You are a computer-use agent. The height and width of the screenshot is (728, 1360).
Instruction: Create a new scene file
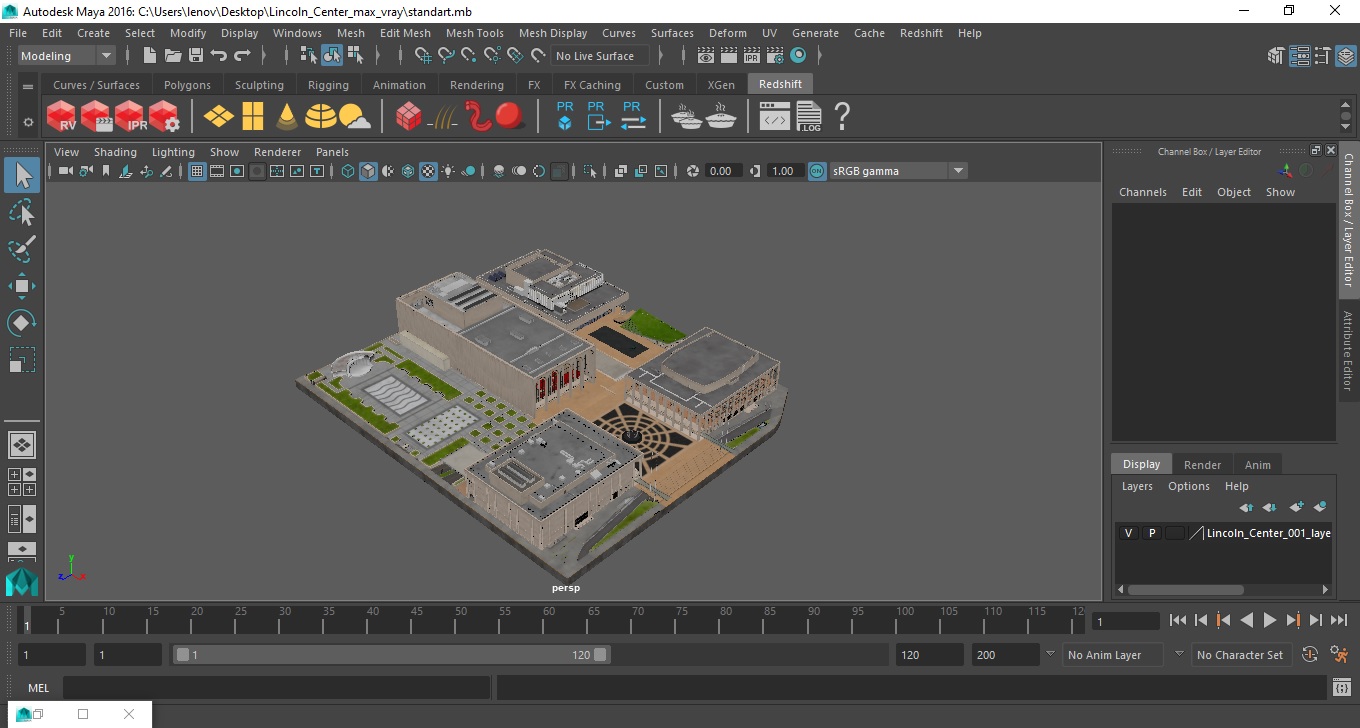tap(149, 56)
